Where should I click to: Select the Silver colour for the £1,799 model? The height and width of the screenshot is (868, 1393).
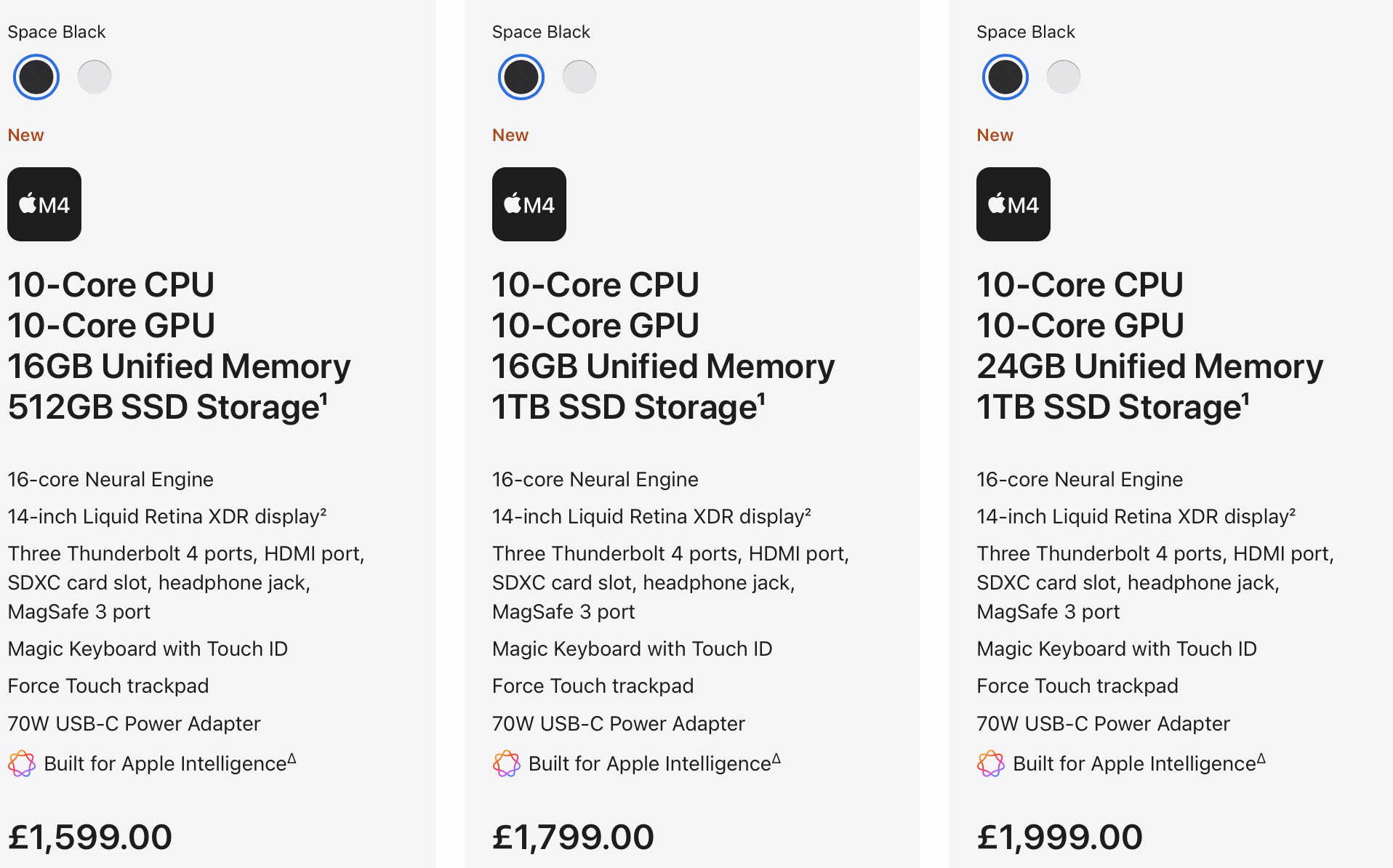click(x=579, y=77)
